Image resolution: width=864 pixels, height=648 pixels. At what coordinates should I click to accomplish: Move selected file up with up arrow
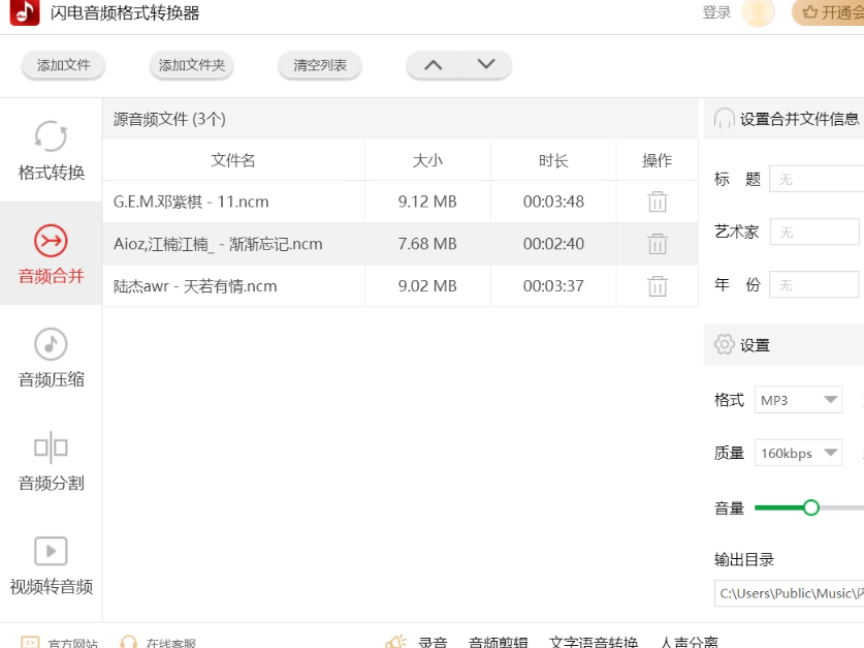click(x=433, y=65)
